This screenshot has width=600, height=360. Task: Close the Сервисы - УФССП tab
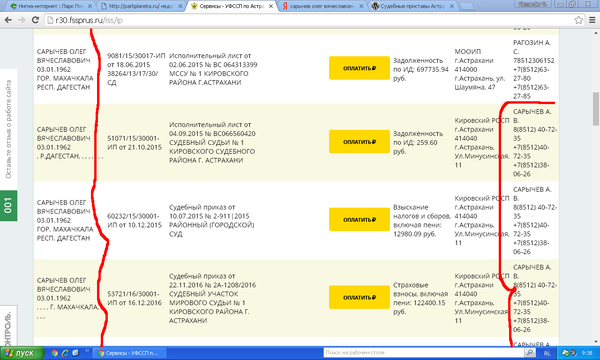tap(271, 6)
